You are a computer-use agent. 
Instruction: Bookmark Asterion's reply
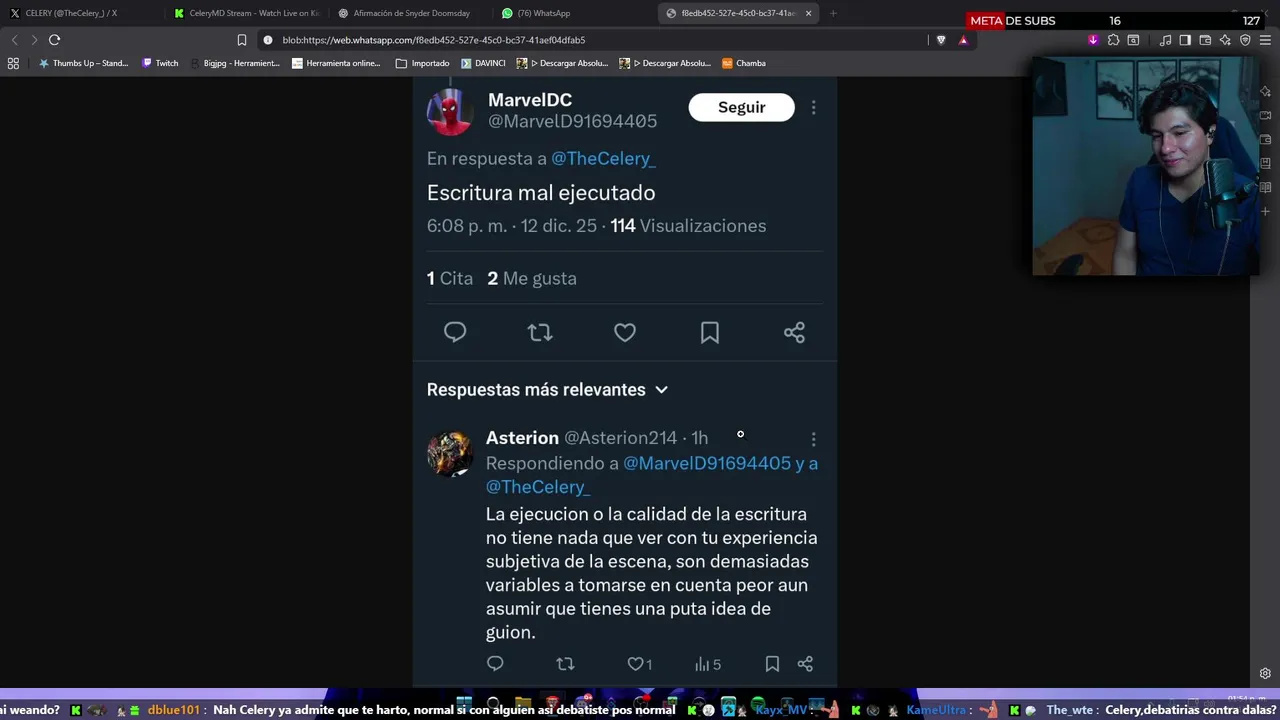pos(772,664)
